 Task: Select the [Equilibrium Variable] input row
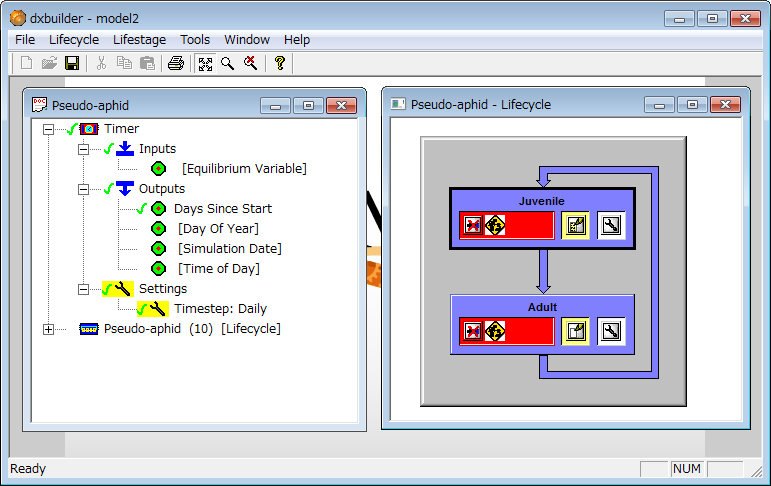[x=244, y=169]
